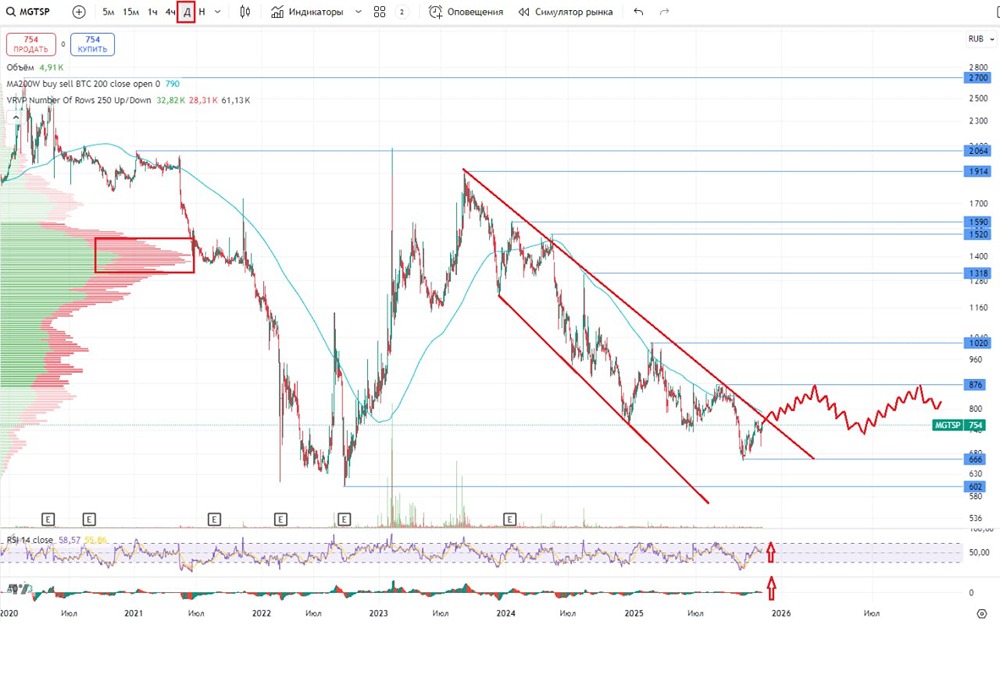Screen dimensions: 1000x675
Task: Switch to the 5м timeframe
Action: [x=108, y=11]
